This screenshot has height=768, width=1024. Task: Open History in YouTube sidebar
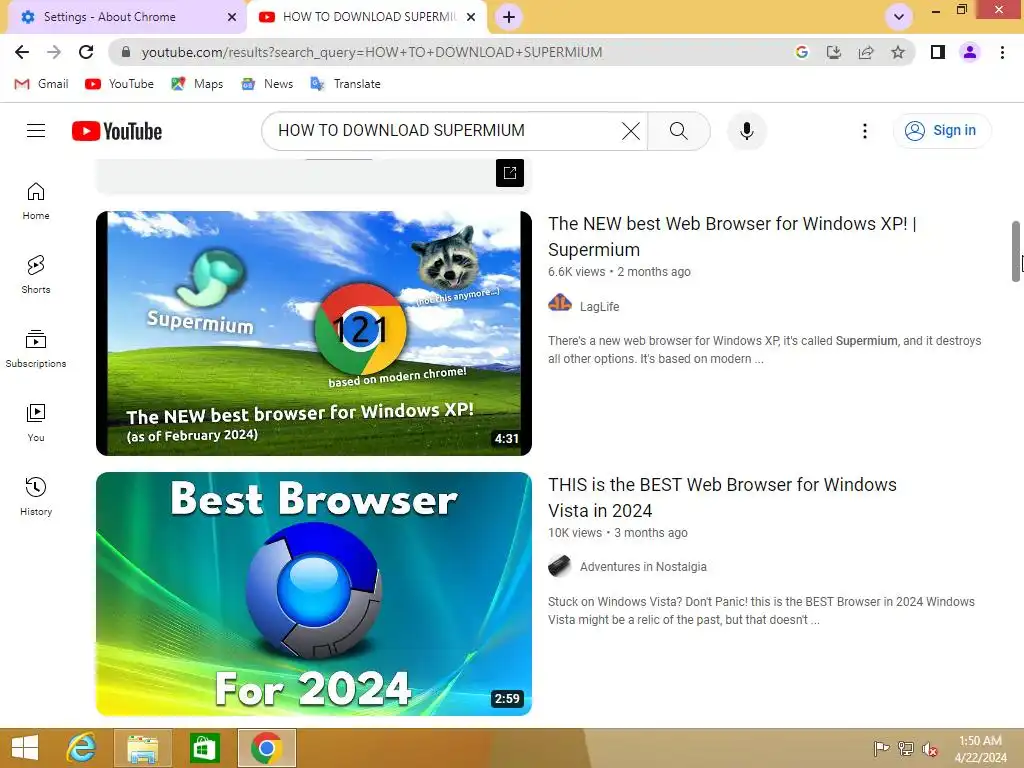click(36, 496)
